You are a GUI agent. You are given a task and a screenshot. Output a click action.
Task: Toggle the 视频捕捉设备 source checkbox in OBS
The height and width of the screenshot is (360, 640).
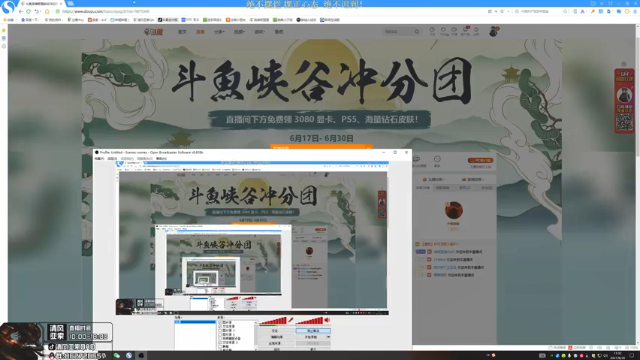pos(220,338)
